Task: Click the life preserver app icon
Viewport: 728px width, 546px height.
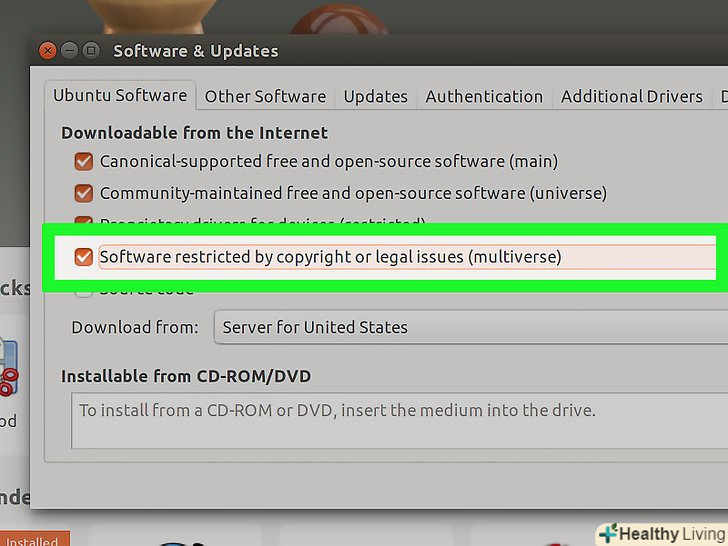Action: coord(7,375)
